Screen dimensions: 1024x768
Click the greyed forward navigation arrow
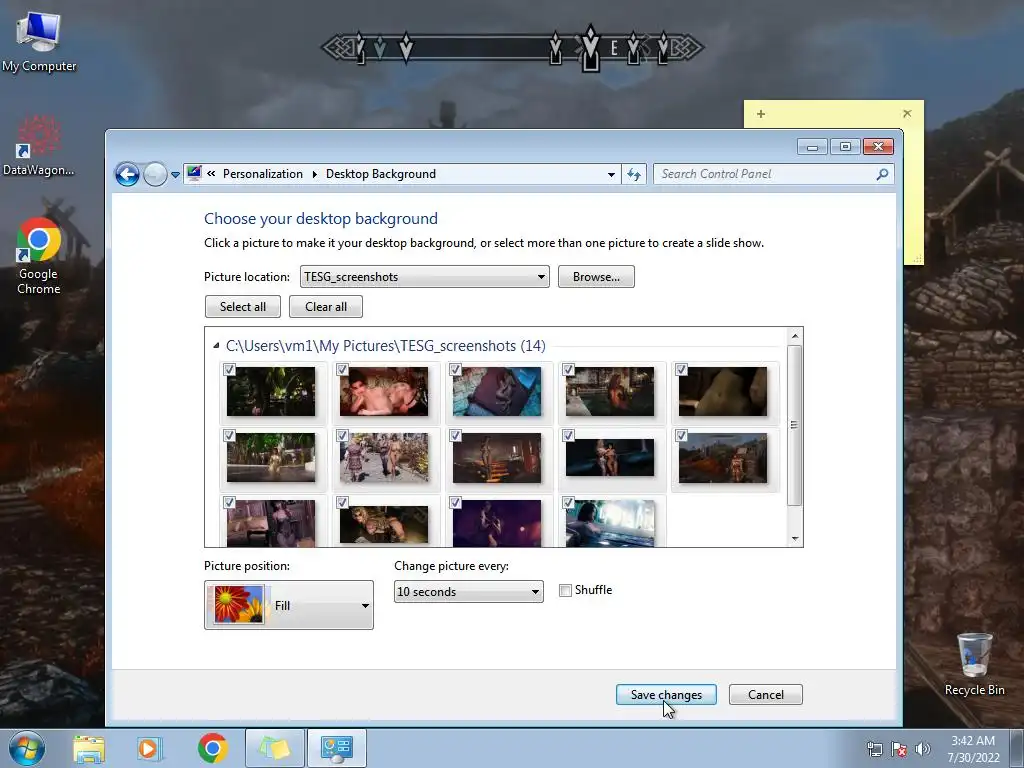pos(155,174)
